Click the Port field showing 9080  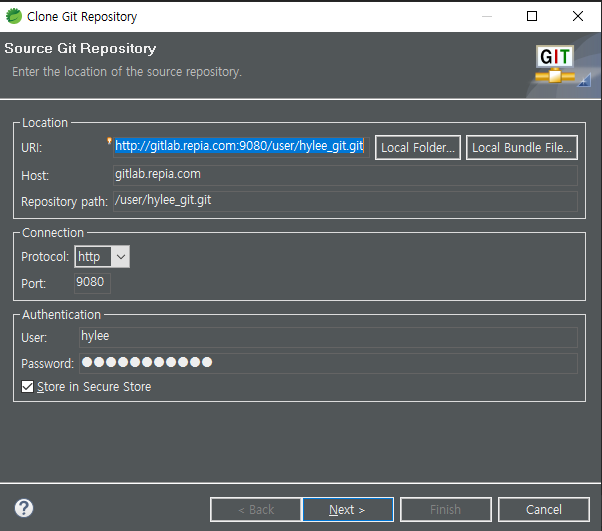(x=93, y=283)
